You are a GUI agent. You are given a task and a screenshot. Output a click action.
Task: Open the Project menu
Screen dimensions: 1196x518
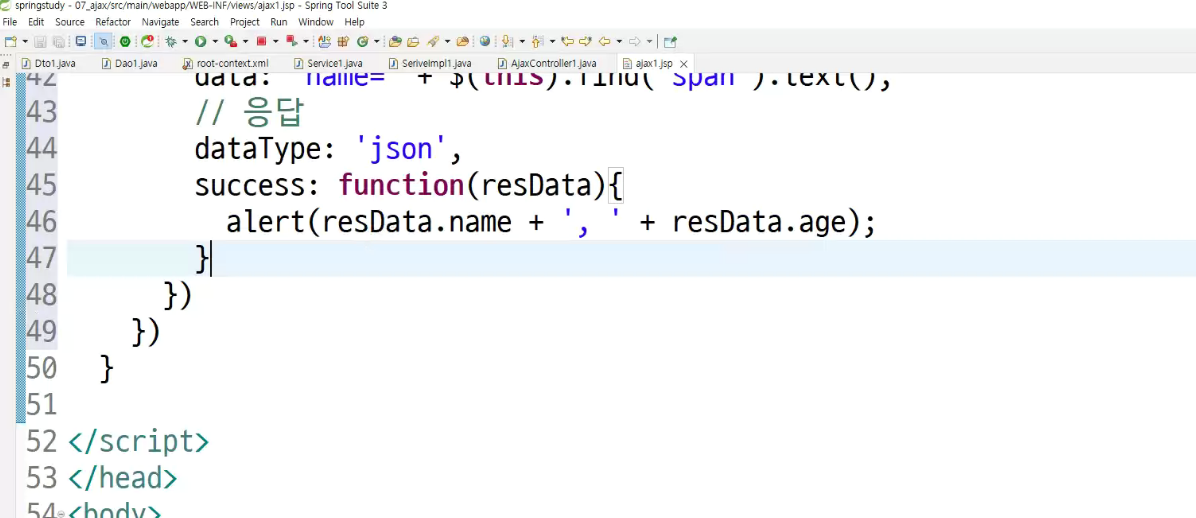pos(245,22)
